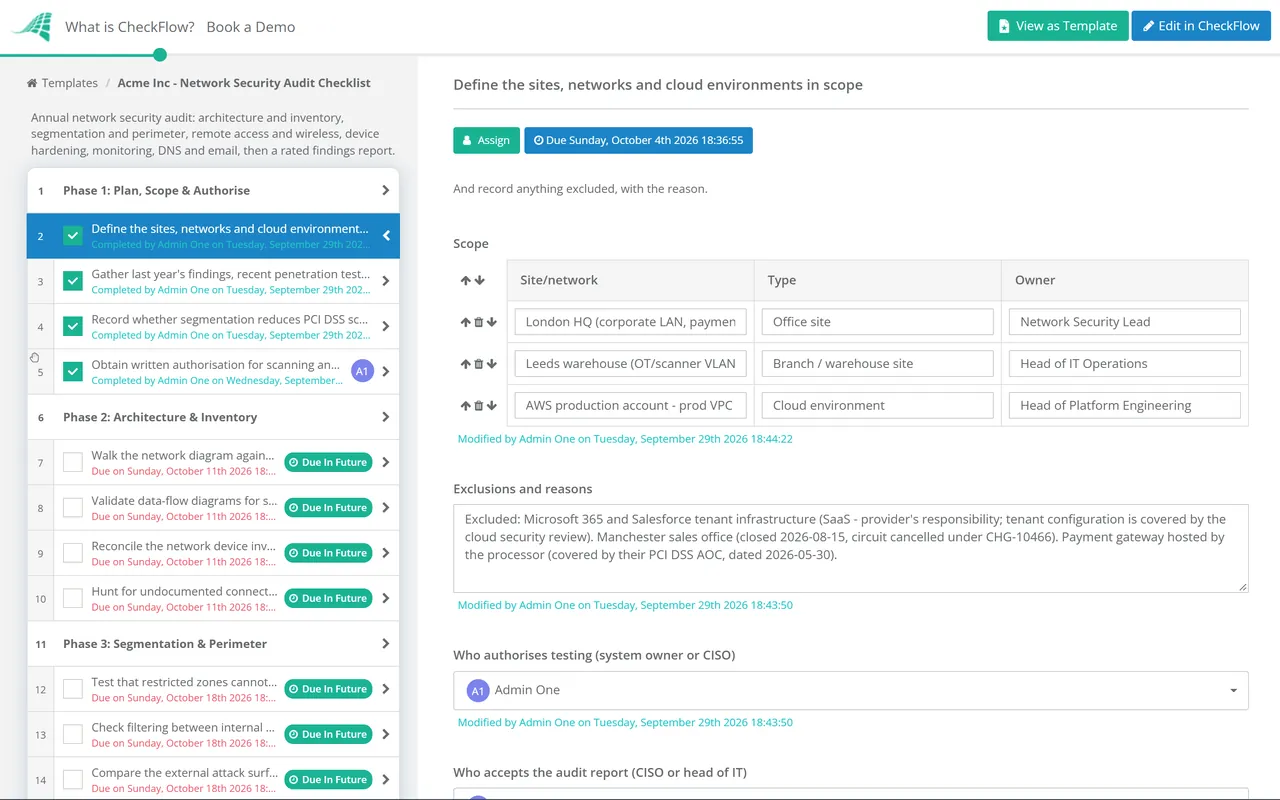Uncheck the 'Define the sites, networks' task

click(x=73, y=236)
